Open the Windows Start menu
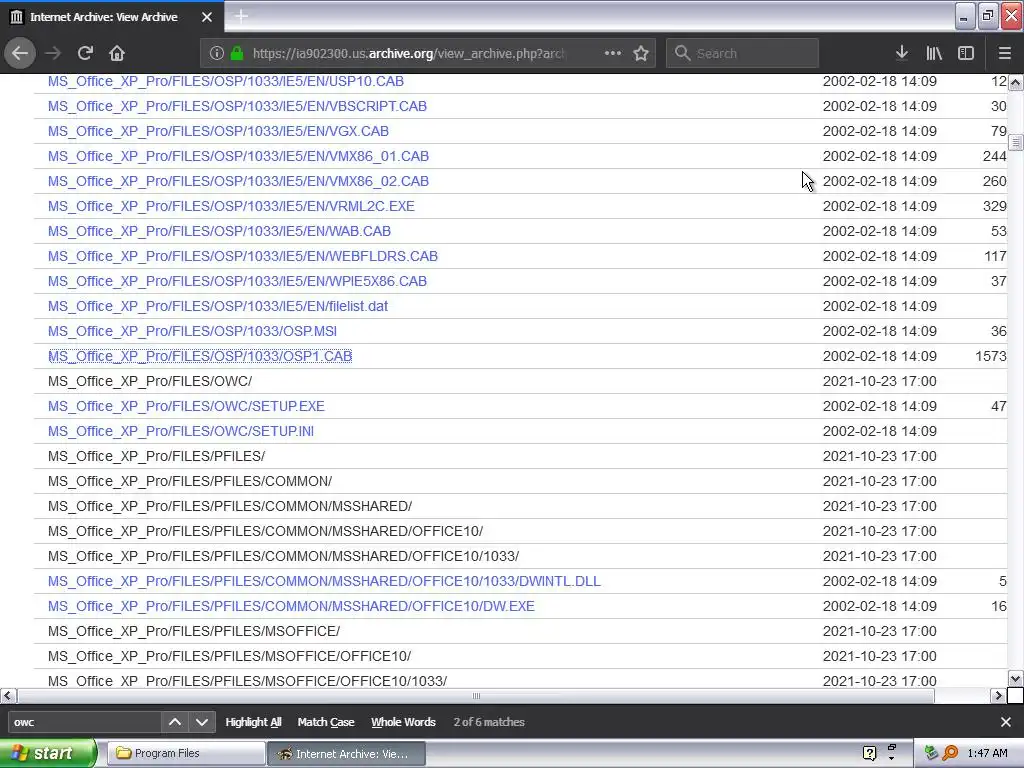1024x768 pixels. pyautogui.click(x=47, y=753)
